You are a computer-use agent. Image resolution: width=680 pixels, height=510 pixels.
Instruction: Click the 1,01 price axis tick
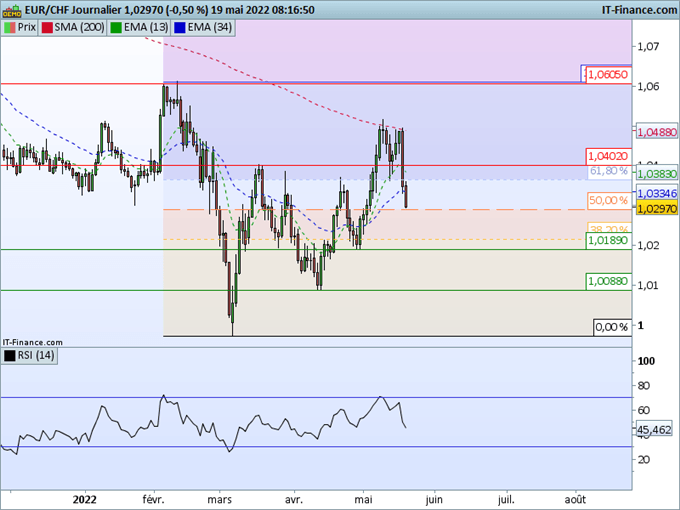pyautogui.click(x=648, y=285)
